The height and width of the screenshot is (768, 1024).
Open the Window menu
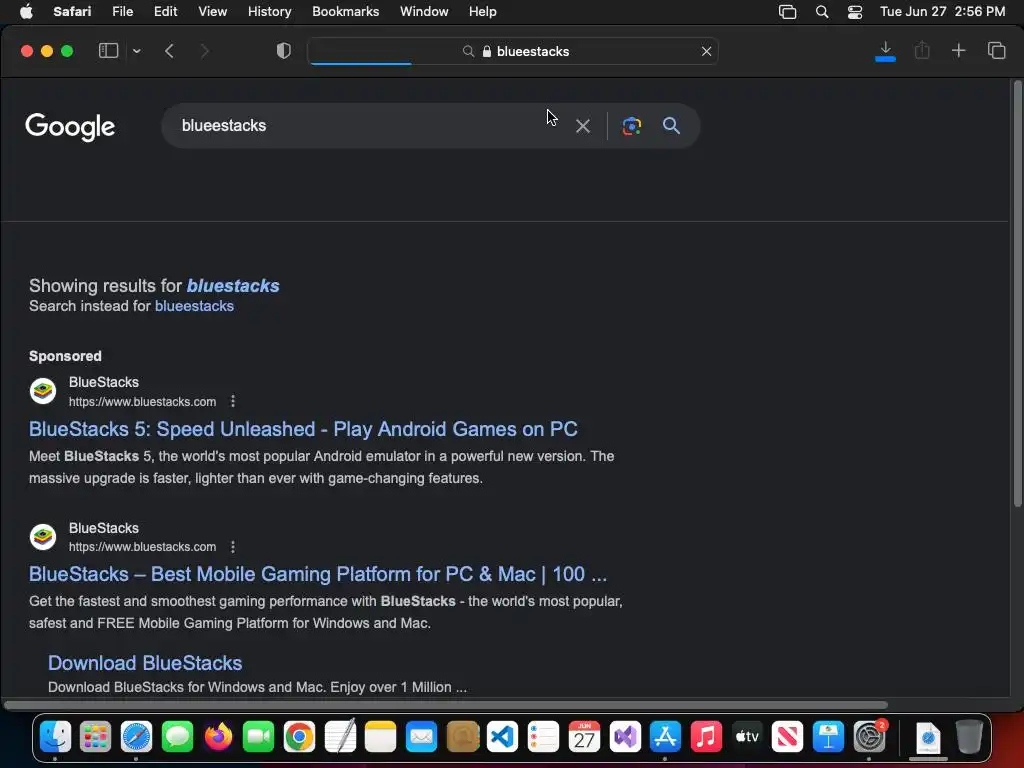click(424, 12)
